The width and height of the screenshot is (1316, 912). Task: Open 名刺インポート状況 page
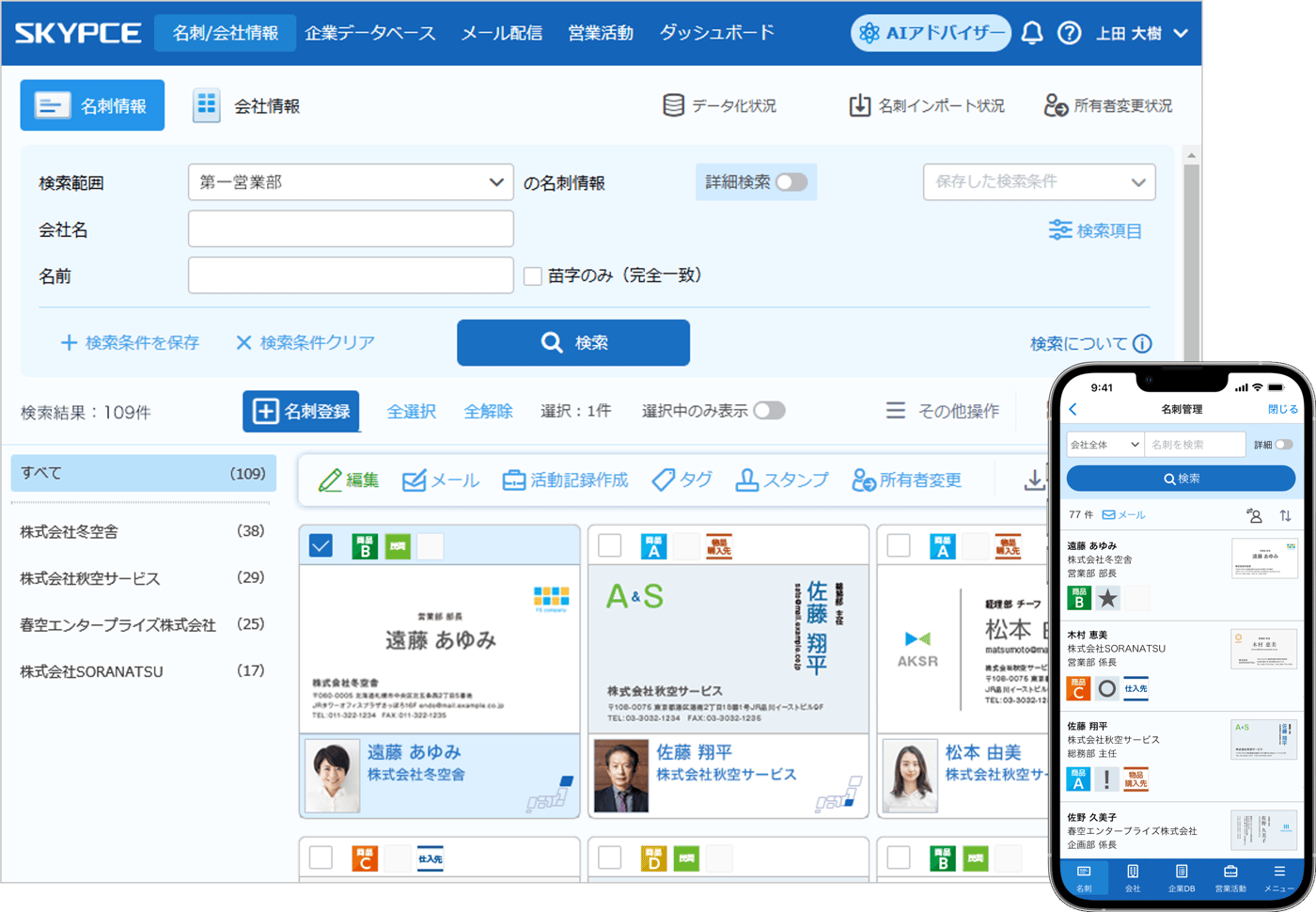926,105
